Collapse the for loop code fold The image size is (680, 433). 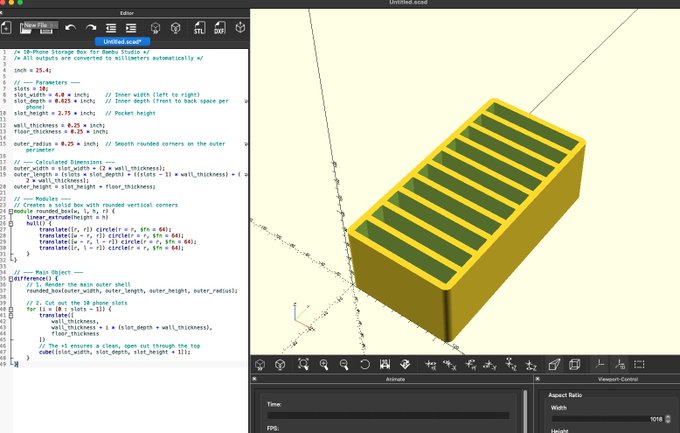(x=10, y=309)
